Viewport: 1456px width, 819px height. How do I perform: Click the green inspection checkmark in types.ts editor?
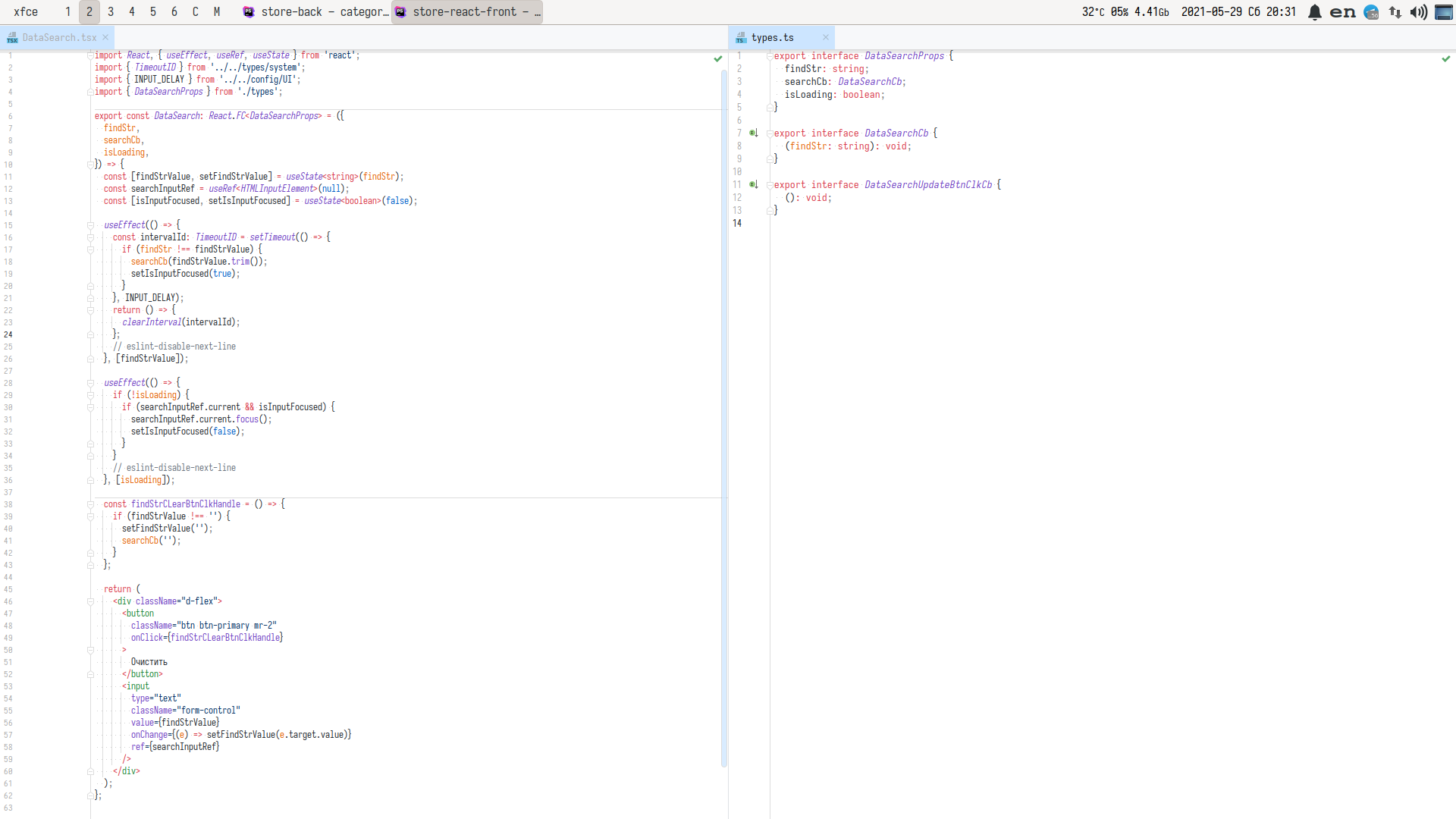tap(1445, 58)
